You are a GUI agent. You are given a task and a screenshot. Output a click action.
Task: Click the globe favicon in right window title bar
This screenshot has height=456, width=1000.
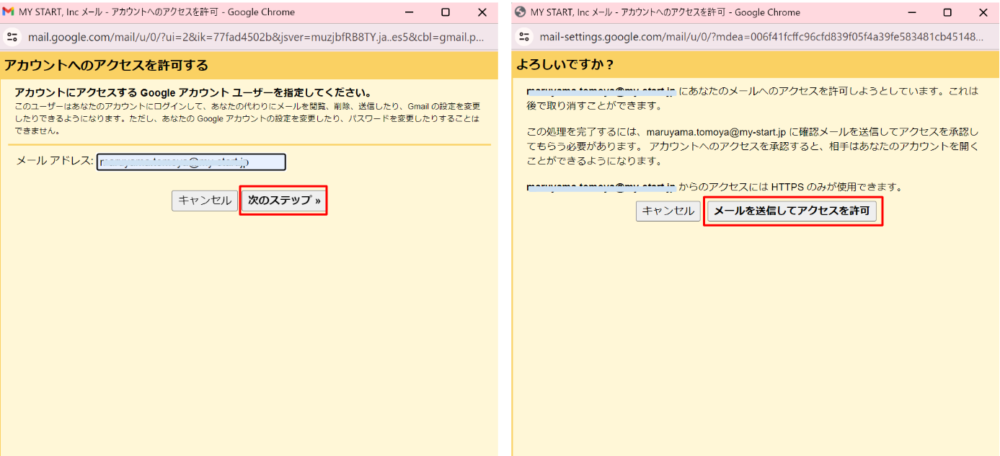point(520,12)
